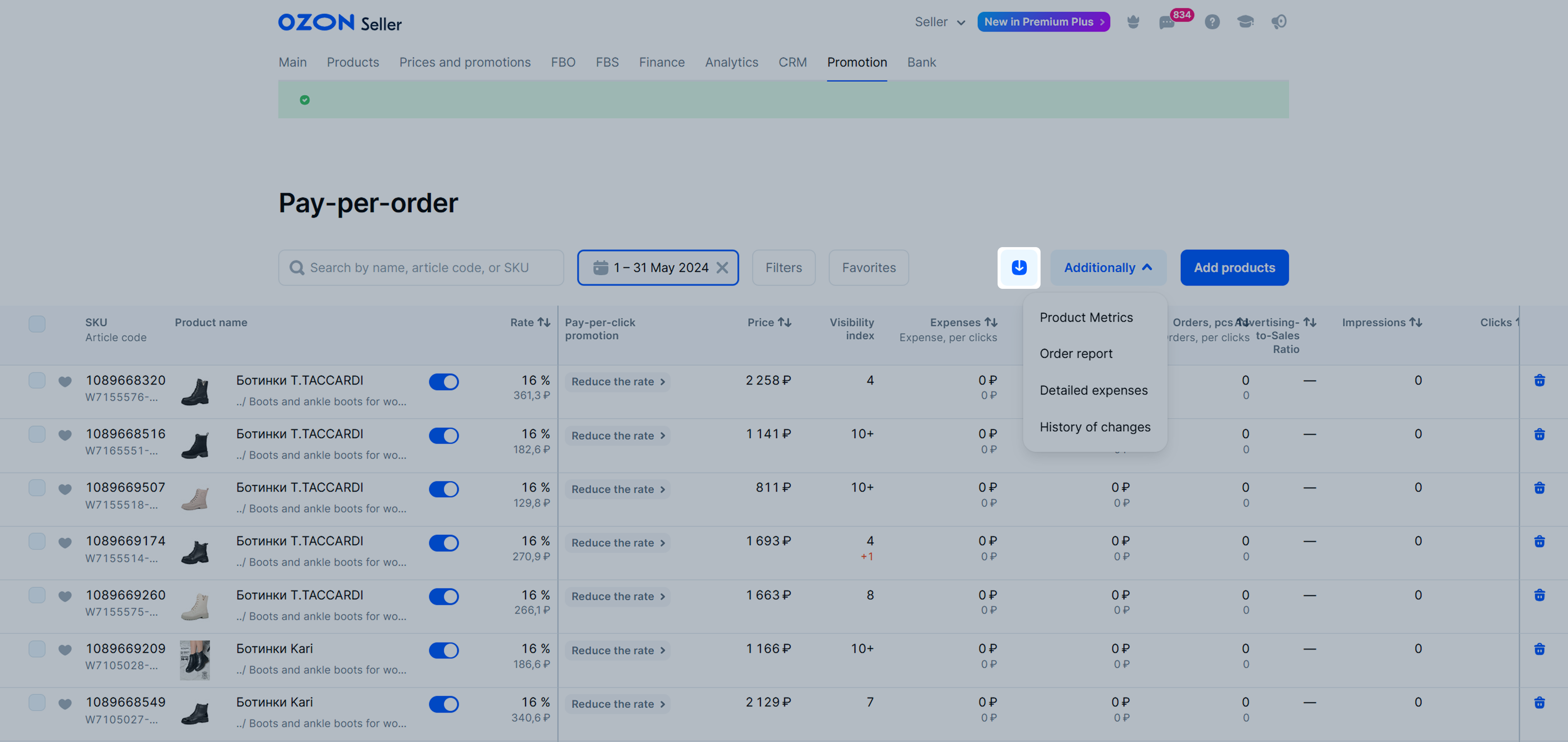Switch to the Analytics tab

point(731,62)
